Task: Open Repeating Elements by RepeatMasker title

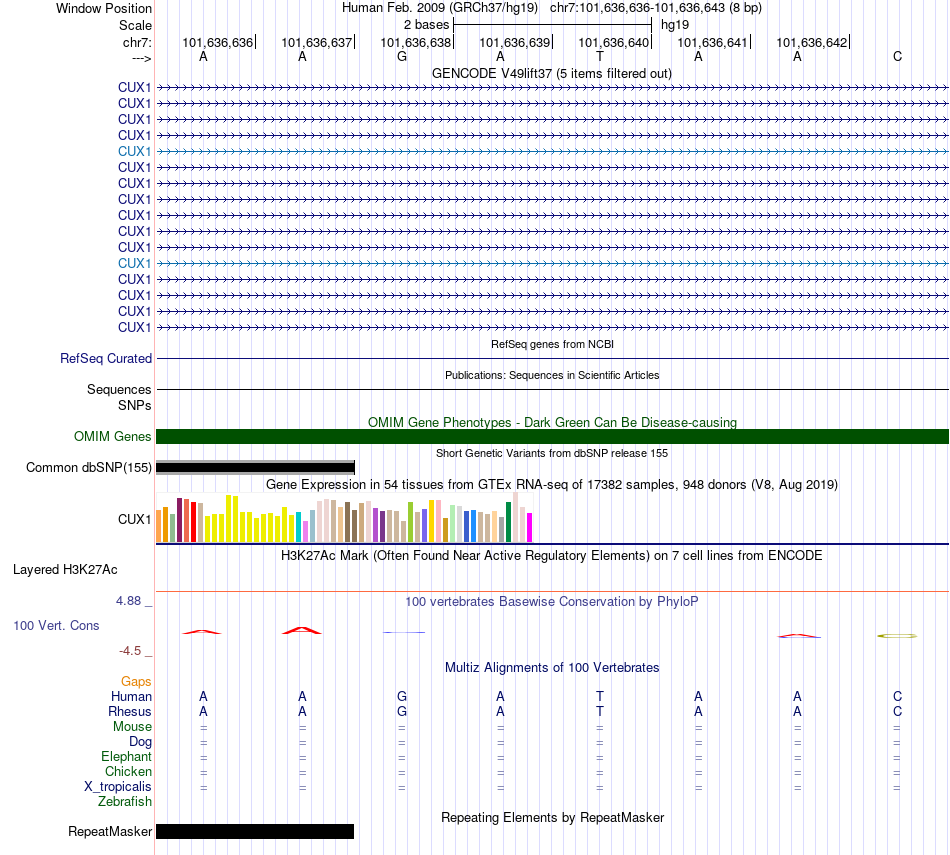Action: click(552, 817)
